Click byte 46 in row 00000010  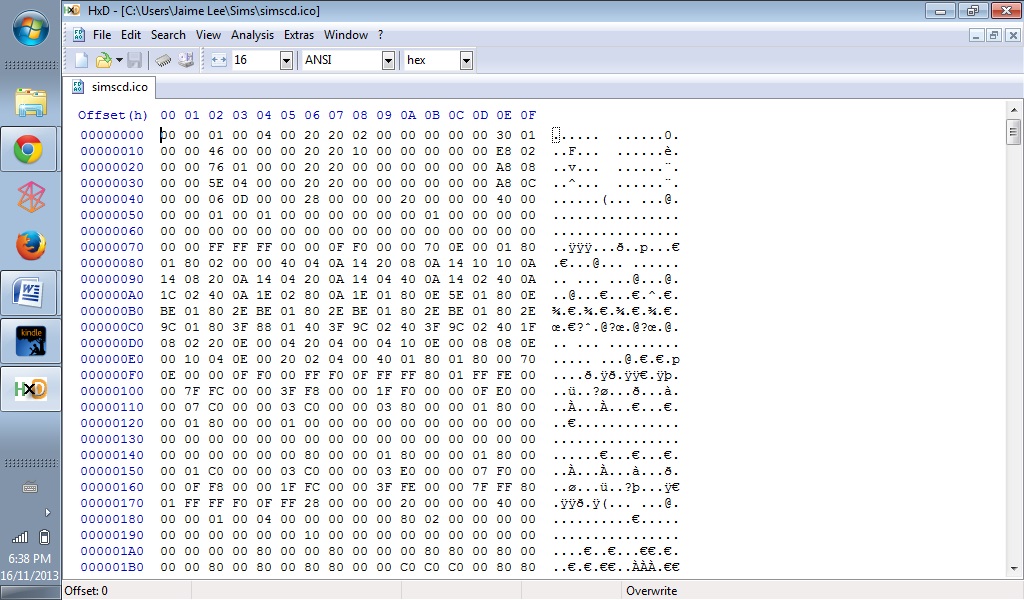(x=216, y=151)
